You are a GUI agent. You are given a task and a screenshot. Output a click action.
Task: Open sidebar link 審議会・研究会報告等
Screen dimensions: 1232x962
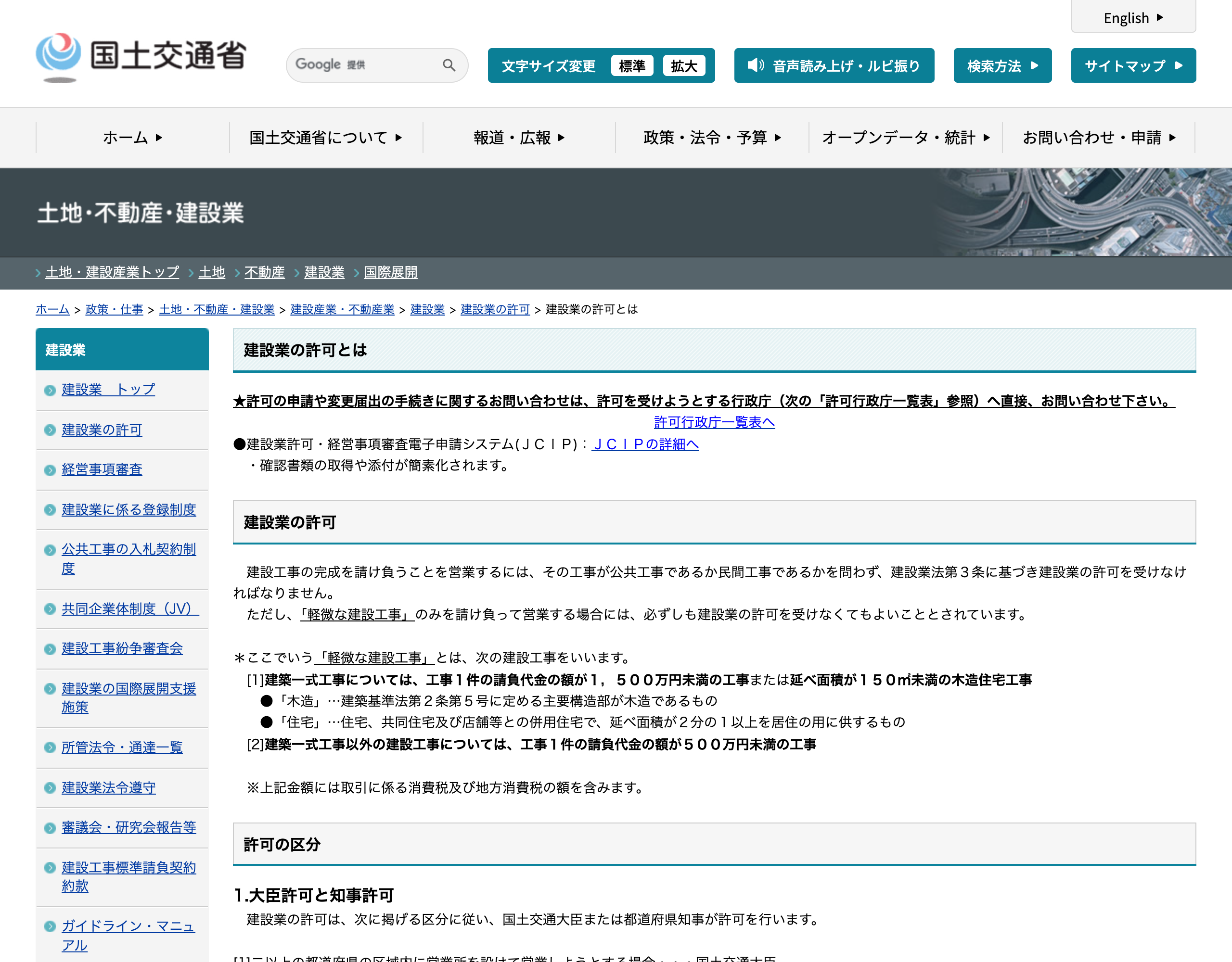(x=128, y=827)
